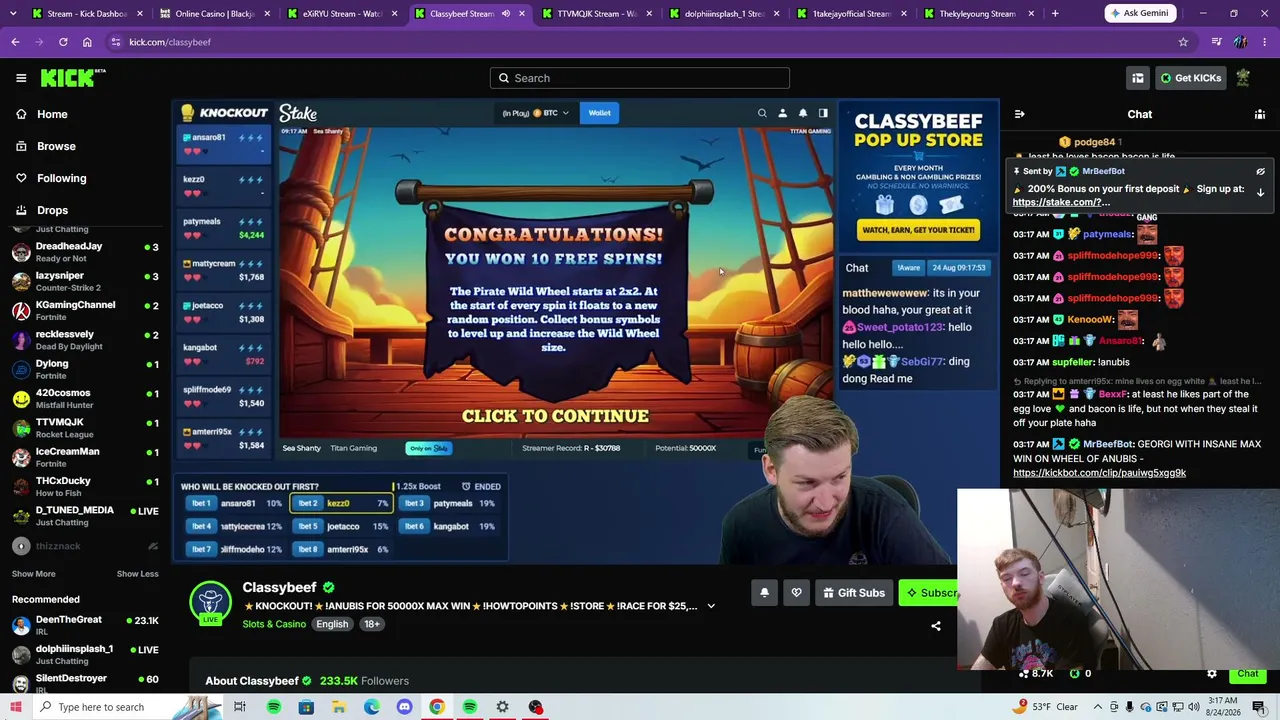Screen dimensions: 1280x720
Task: Switch to the TTVMQJK Stream tab
Action: [x=597, y=14]
